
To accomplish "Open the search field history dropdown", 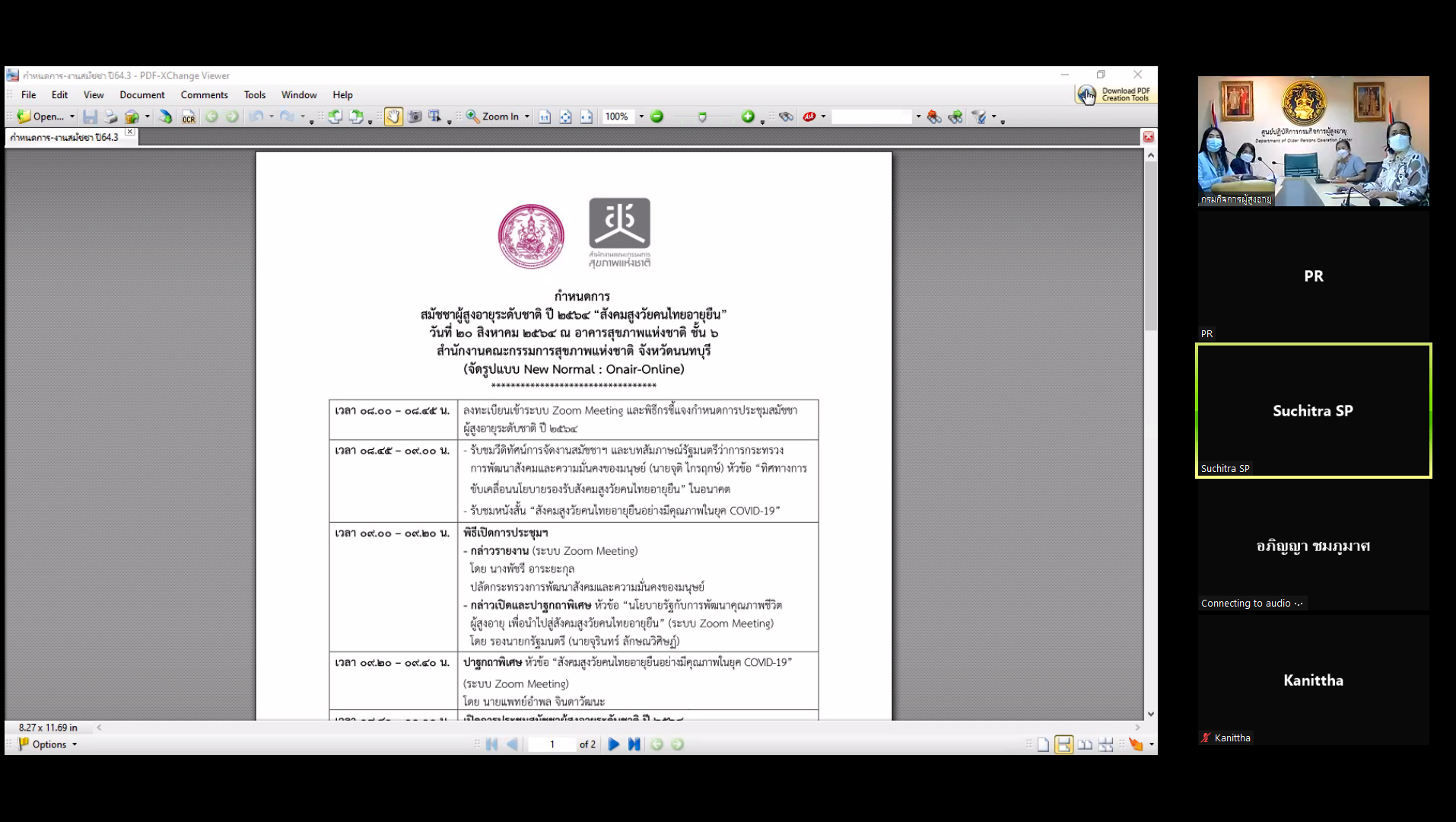I will click(x=918, y=116).
